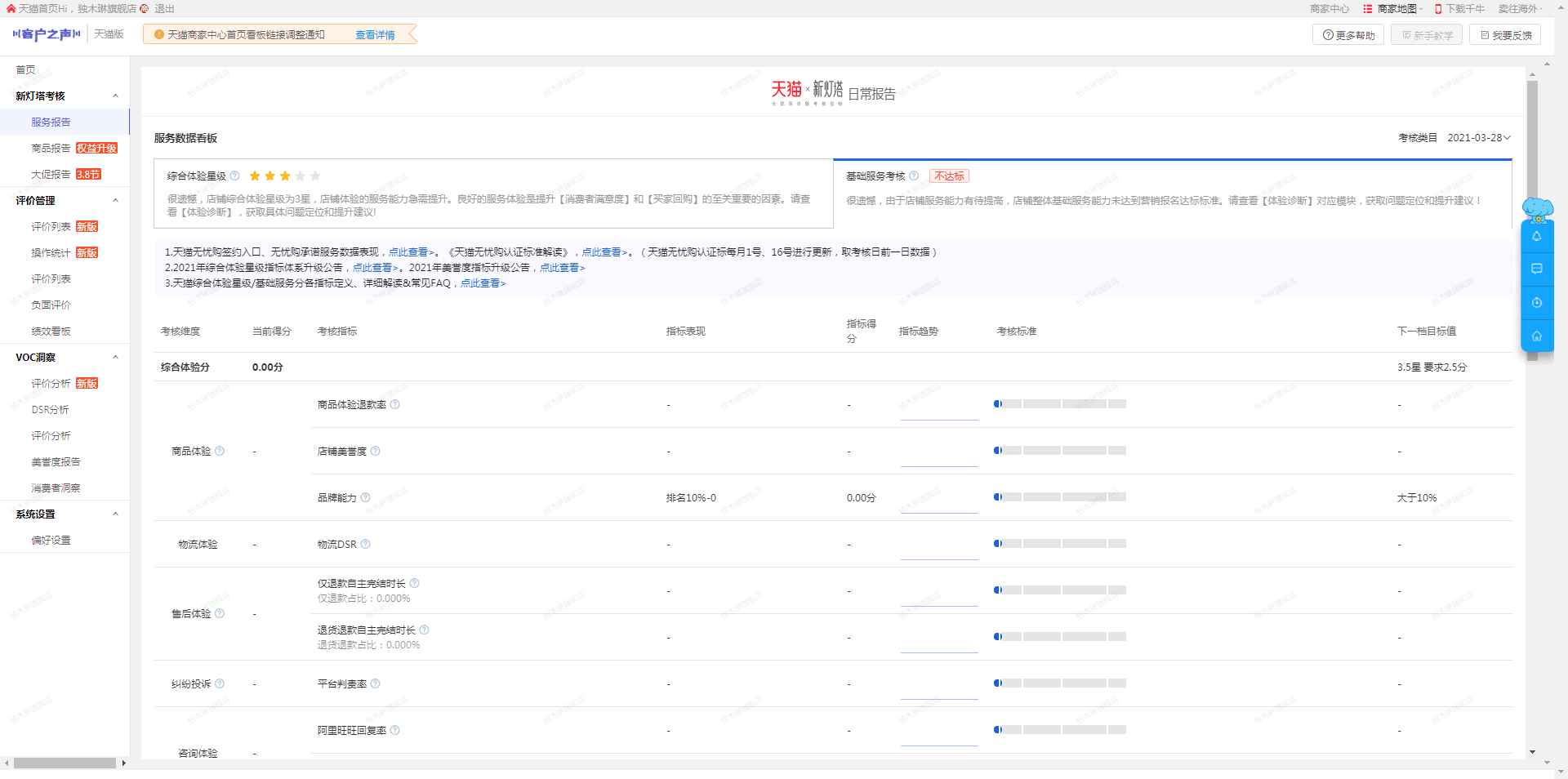Open the 2021-03-28 date dropdown

pos(1479,138)
